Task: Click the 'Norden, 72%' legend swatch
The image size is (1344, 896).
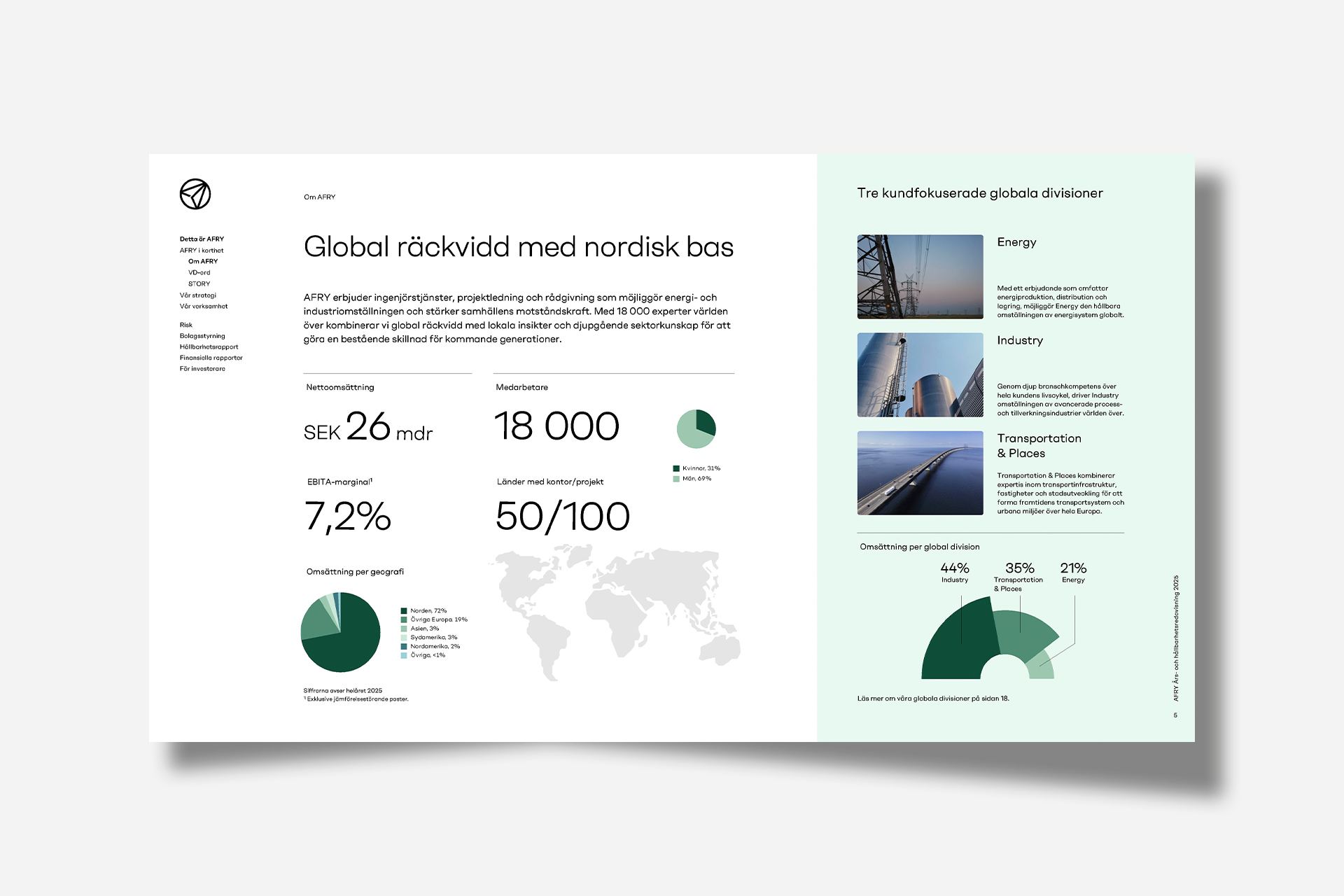Action: (404, 611)
